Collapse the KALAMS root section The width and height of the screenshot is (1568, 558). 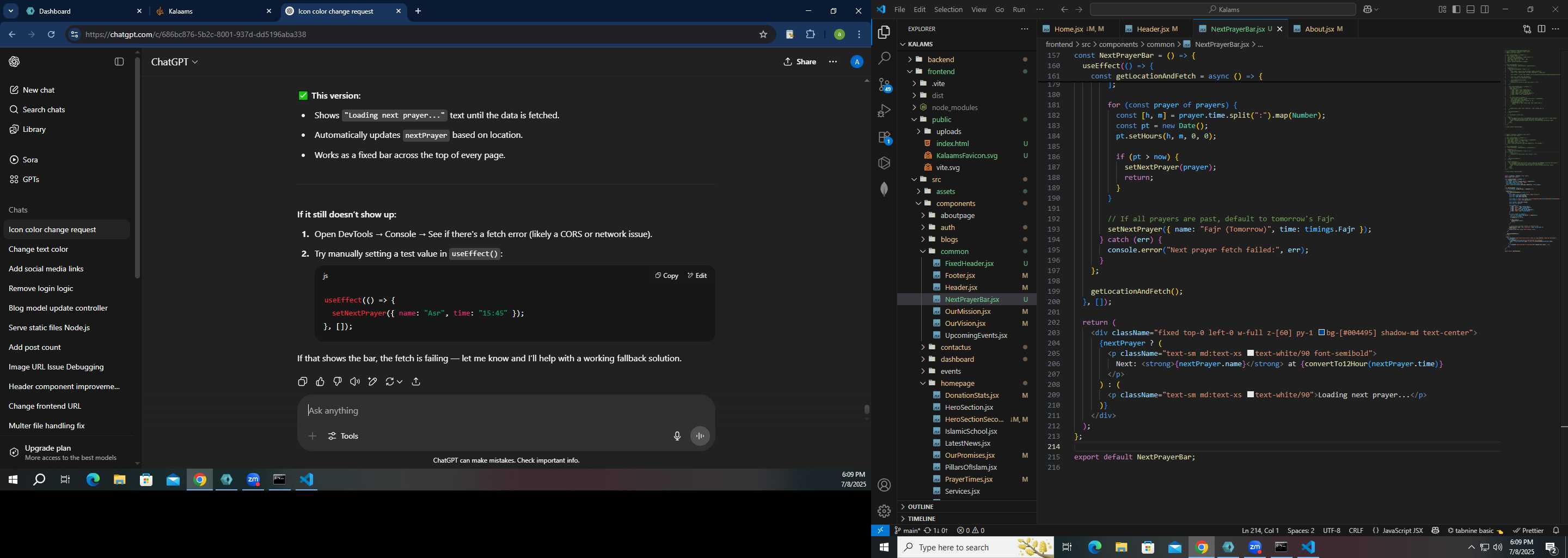tap(919, 44)
